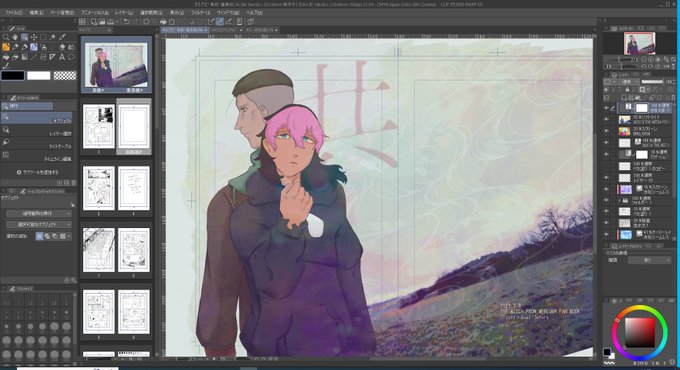Image resolution: width=680 pixels, height=370 pixels.
Task: Select オブジェクト sub tool
Action: [x=36, y=118]
